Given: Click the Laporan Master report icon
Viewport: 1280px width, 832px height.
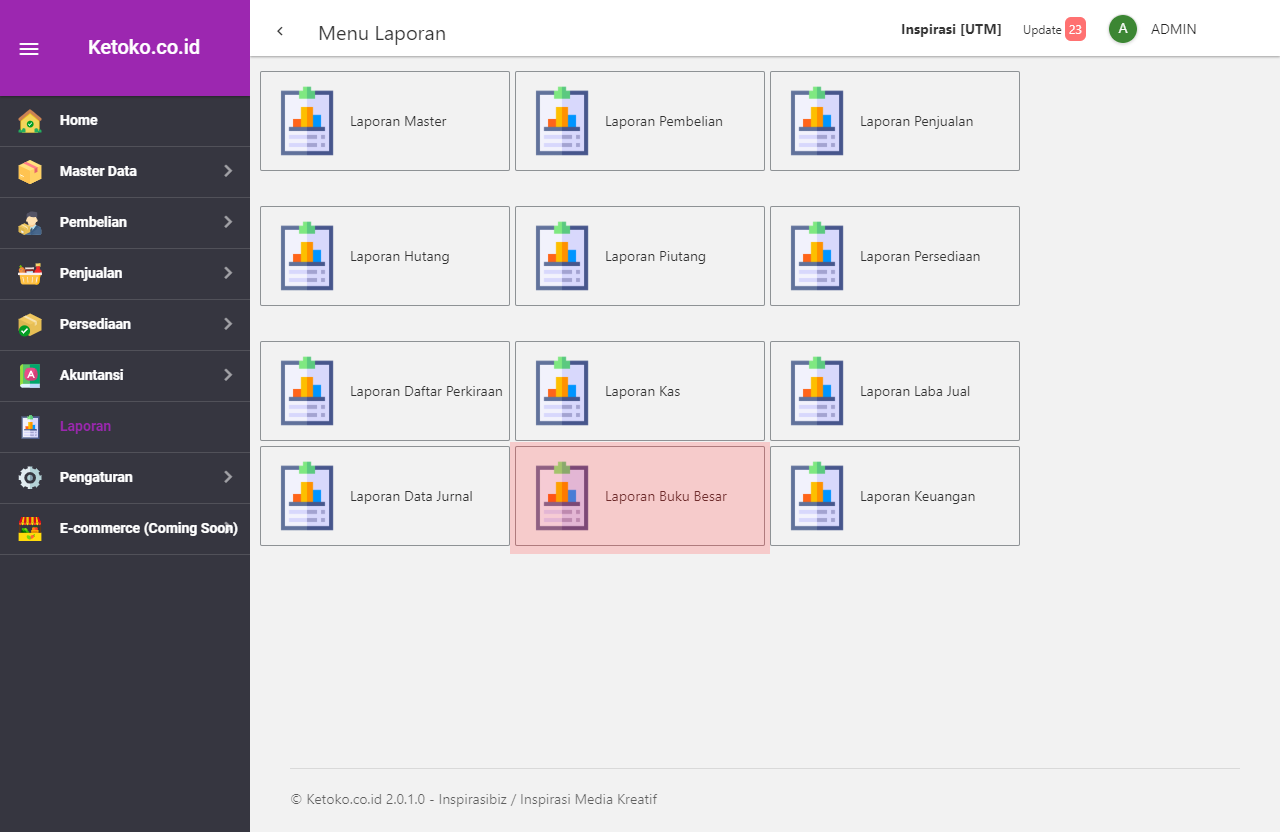Looking at the screenshot, I should click(307, 121).
